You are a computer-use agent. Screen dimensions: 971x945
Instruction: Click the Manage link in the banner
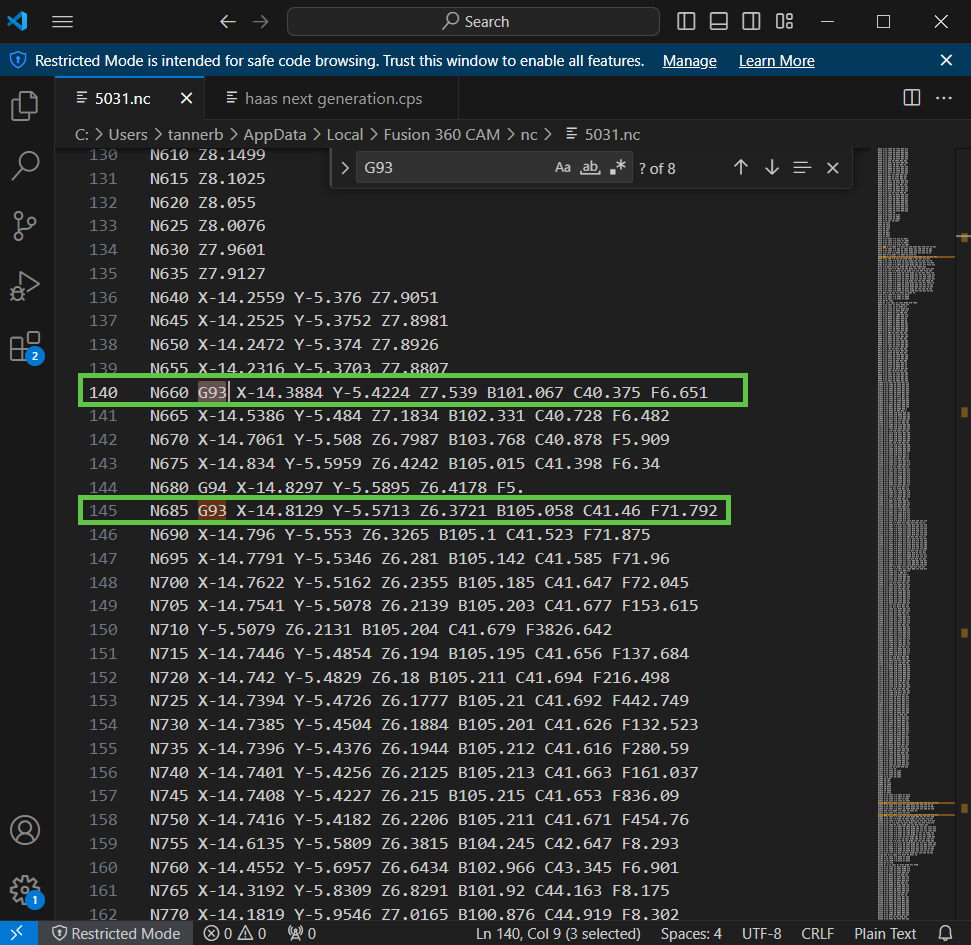(689, 61)
